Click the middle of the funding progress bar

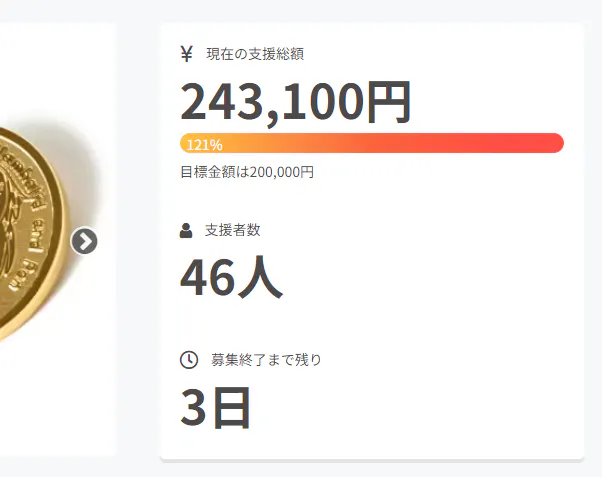[x=372, y=143]
